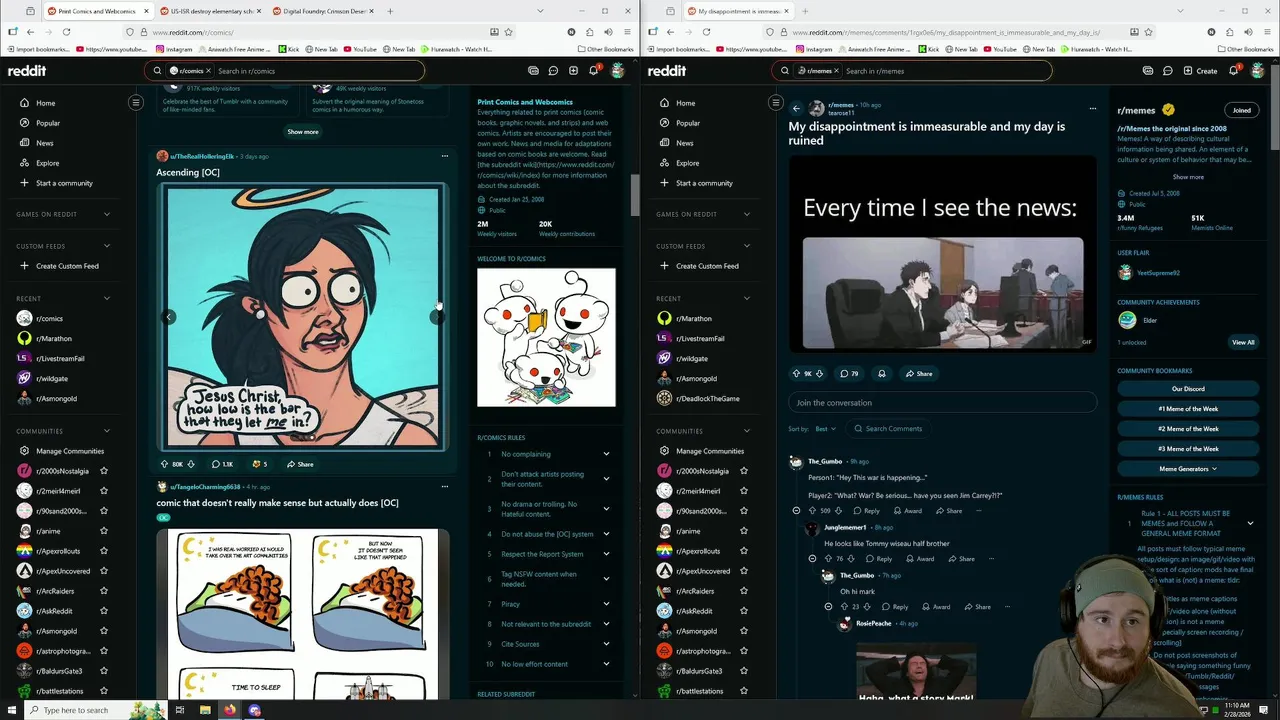The height and width of the screenshot is (720, 1280).
Task: Open notifications bell in the r/comics window
Action: [593, 71]
